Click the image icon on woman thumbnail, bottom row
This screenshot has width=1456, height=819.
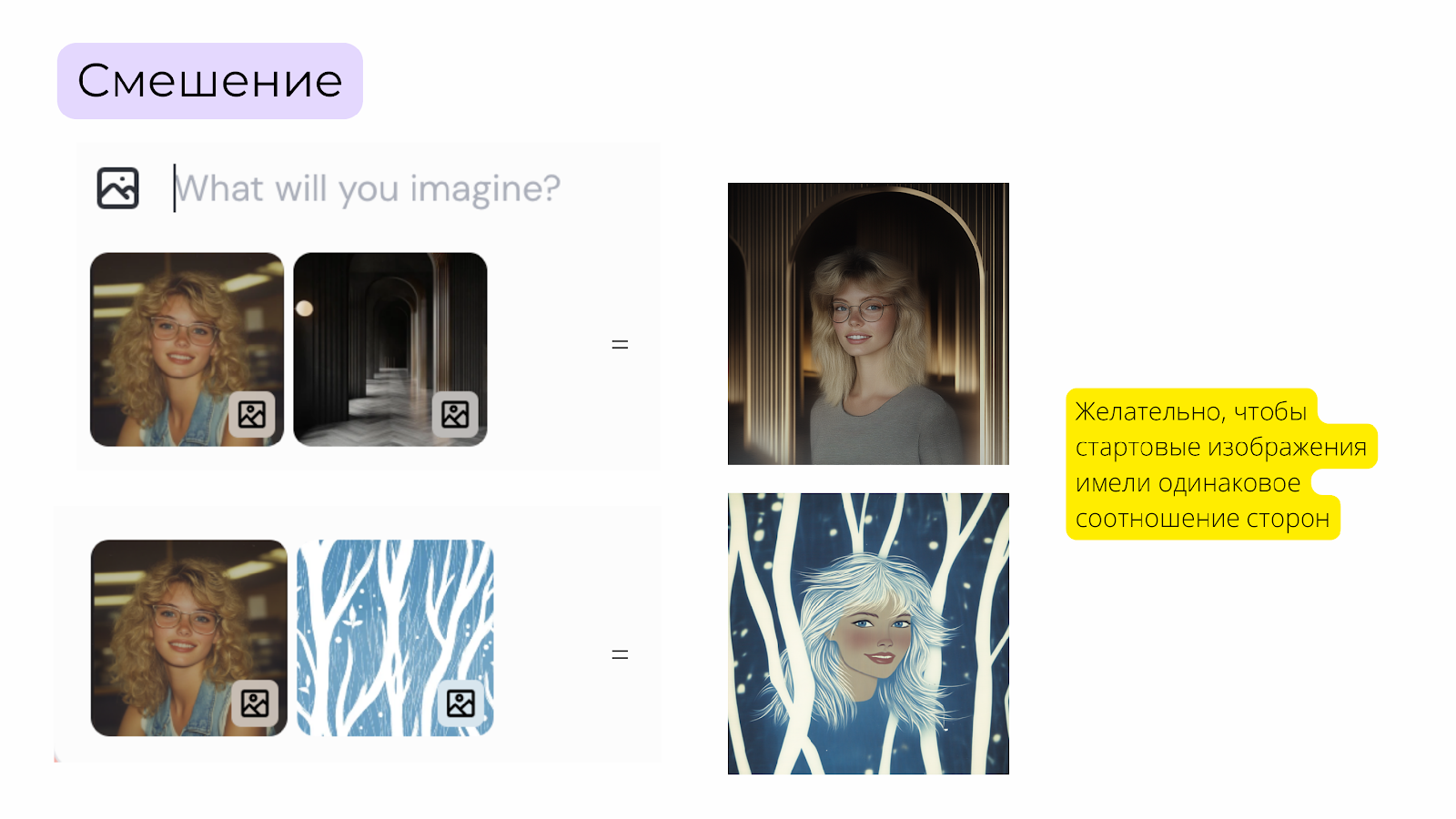pyautogui.click(x=255, y=703)
